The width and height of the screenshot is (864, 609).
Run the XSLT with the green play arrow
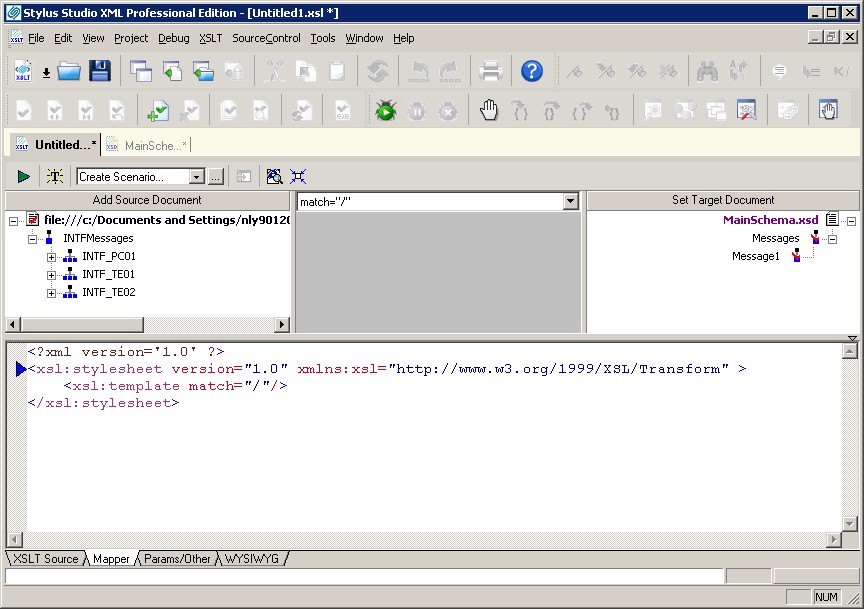23,177
